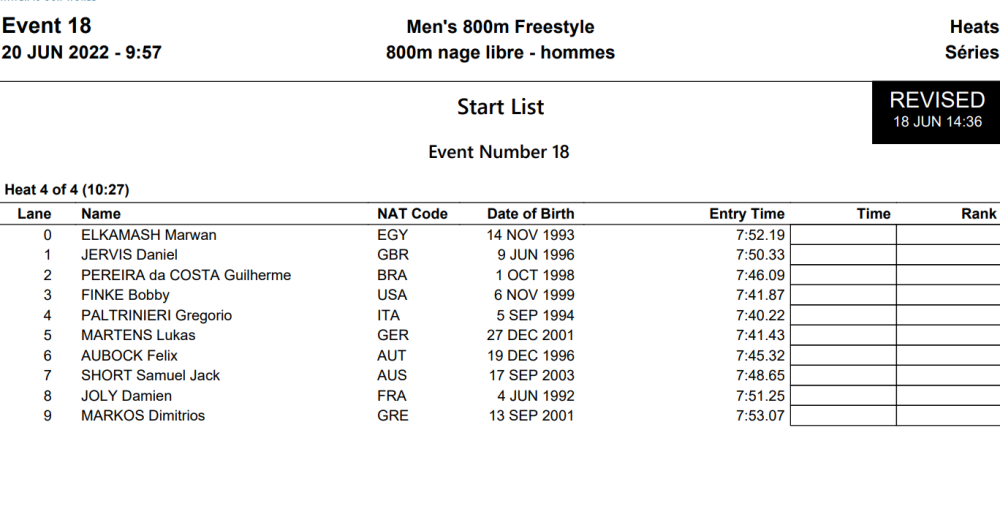This screenshot has width=1000, height=520.
Task: Select the Men's 800m Freestyle title
Action: coord(500,27)
